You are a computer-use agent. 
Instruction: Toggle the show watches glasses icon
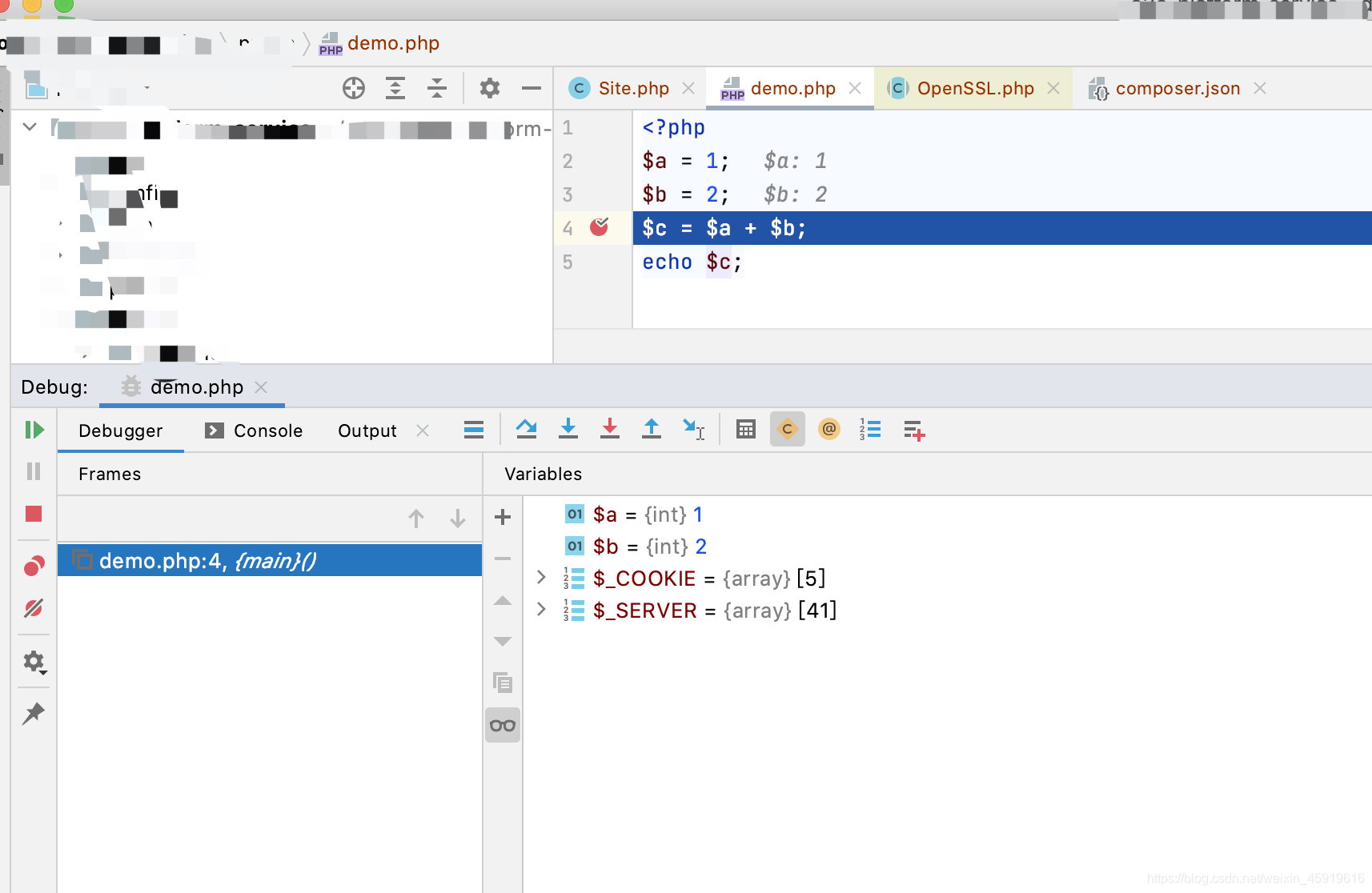click(503, 725)
